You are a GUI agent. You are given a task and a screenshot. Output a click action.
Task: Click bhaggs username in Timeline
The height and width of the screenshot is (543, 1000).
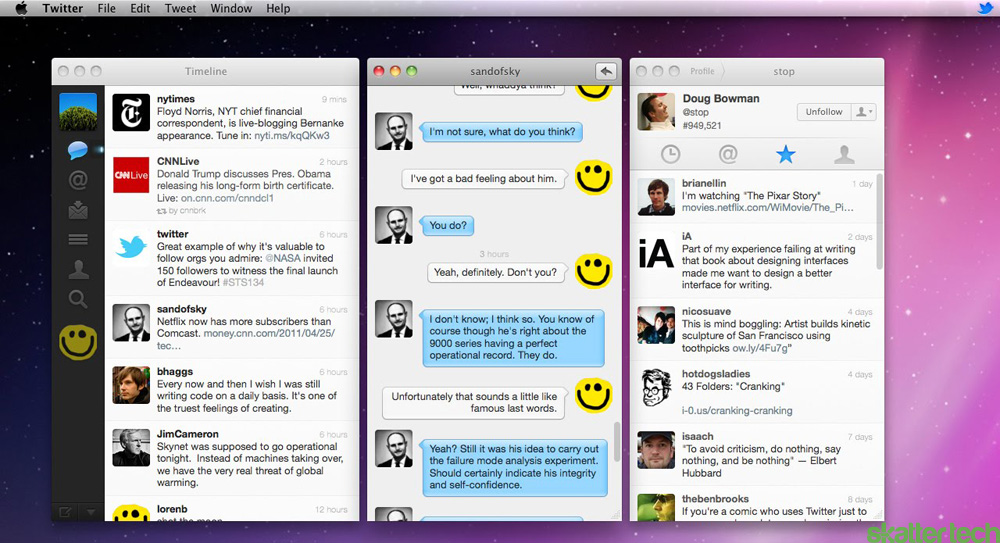[x=175, y=371]
